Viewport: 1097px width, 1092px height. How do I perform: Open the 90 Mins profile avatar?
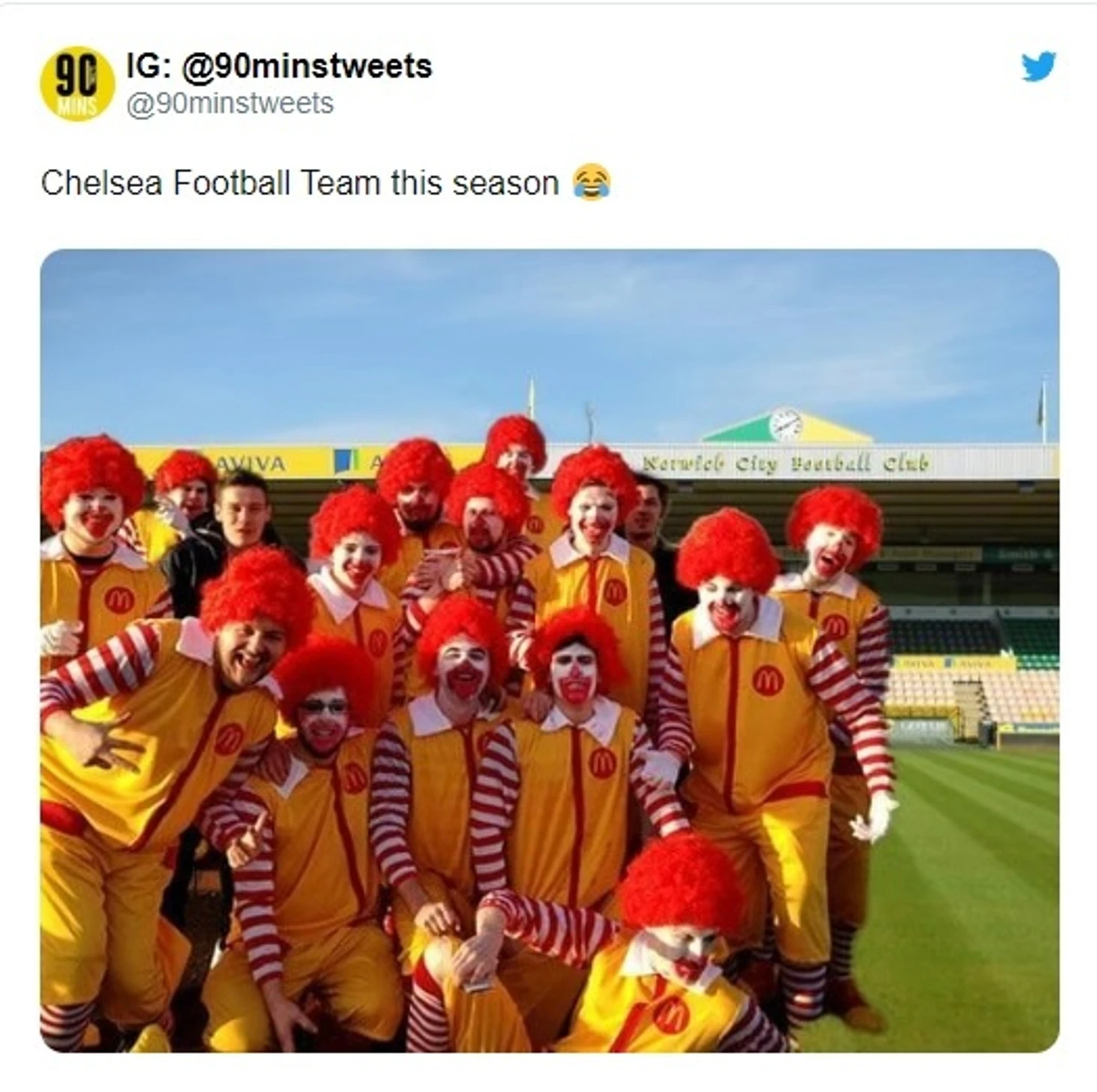77,83
